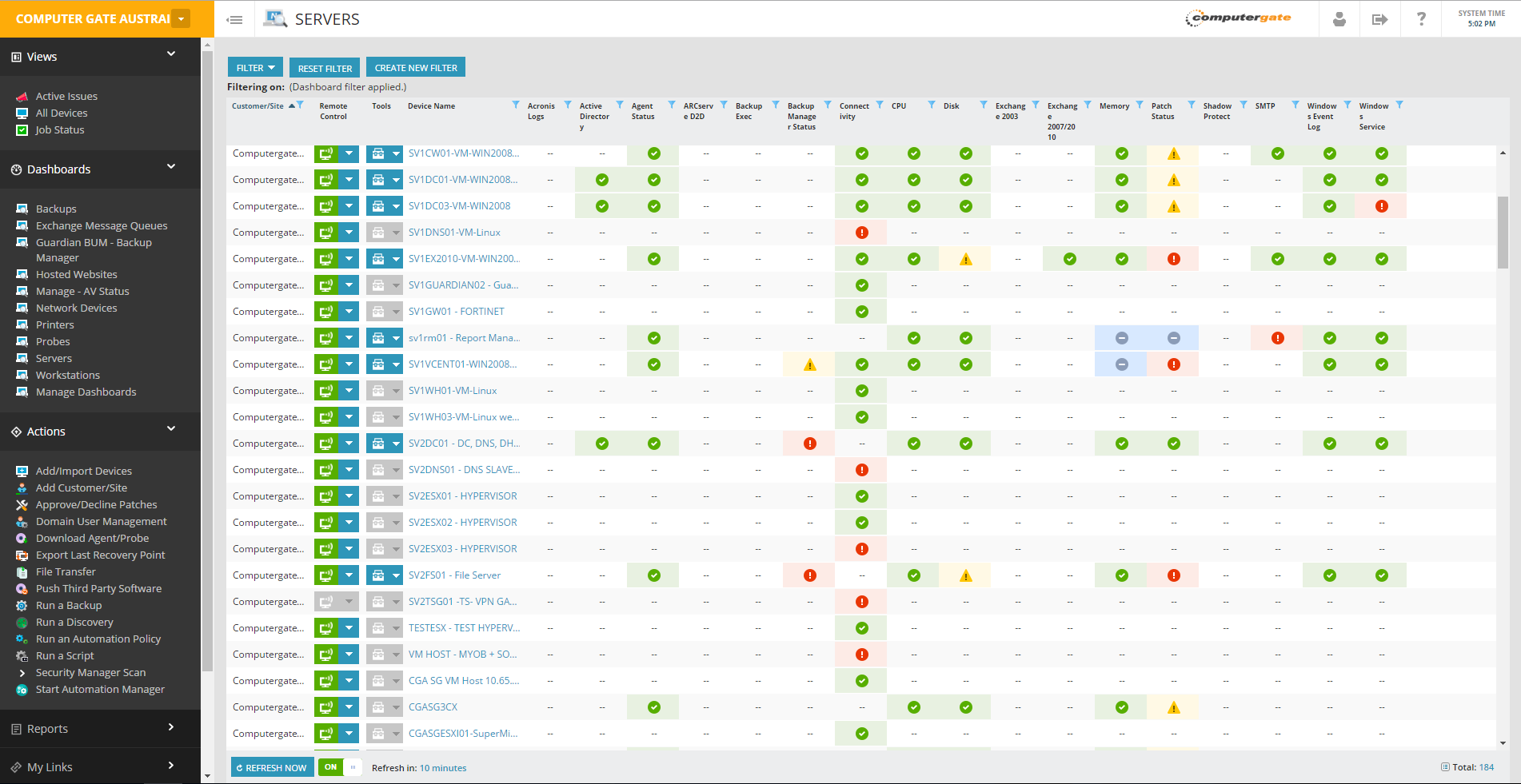This screenshot has height=784, width=1521.
Task: Open the SV2FS01 - File Server device link
Action: click(x=454, y=575)
